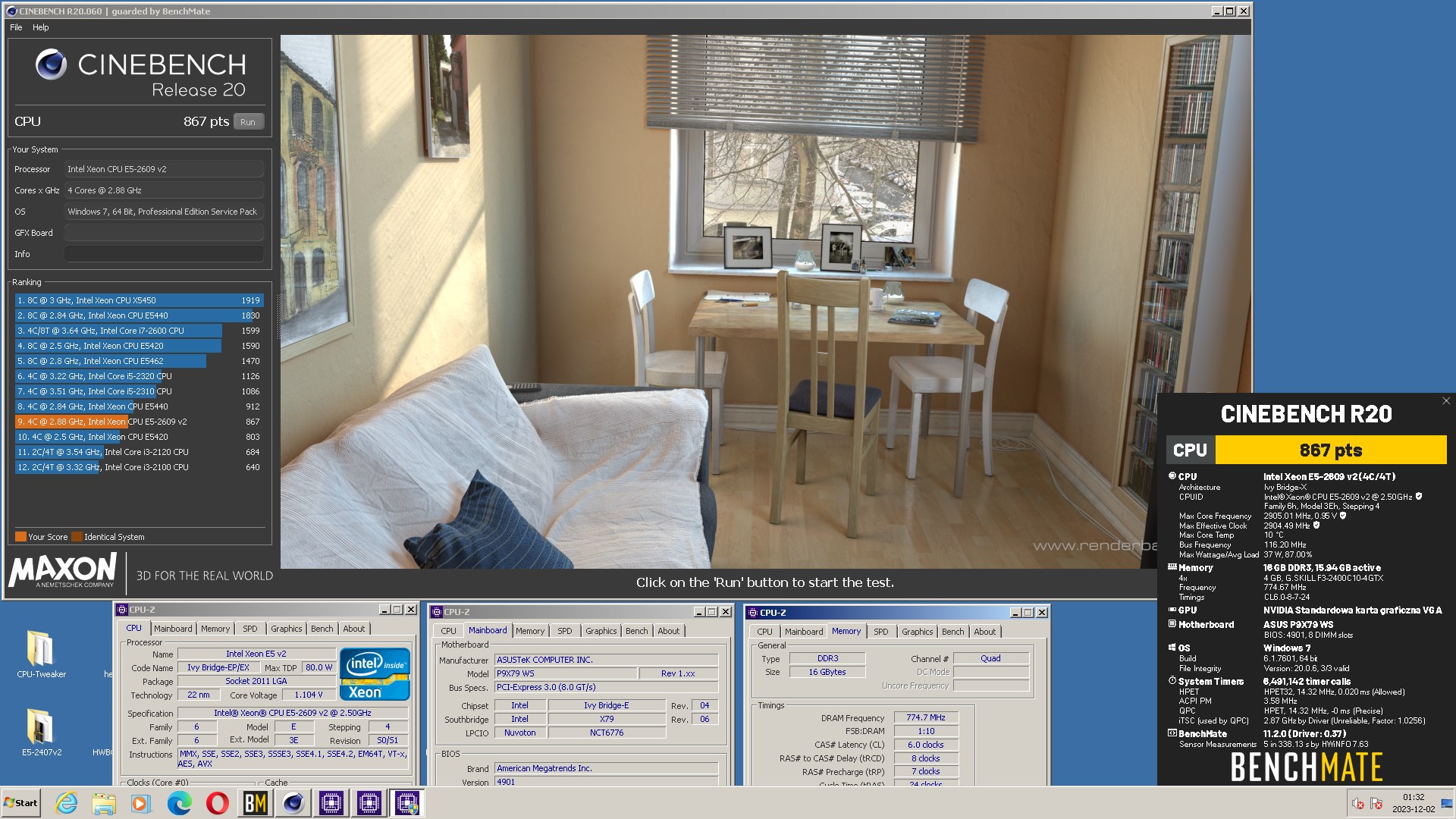
Task: Select ranking entry 12, Core i3-2100 CPU
Action: coord(139,467)
